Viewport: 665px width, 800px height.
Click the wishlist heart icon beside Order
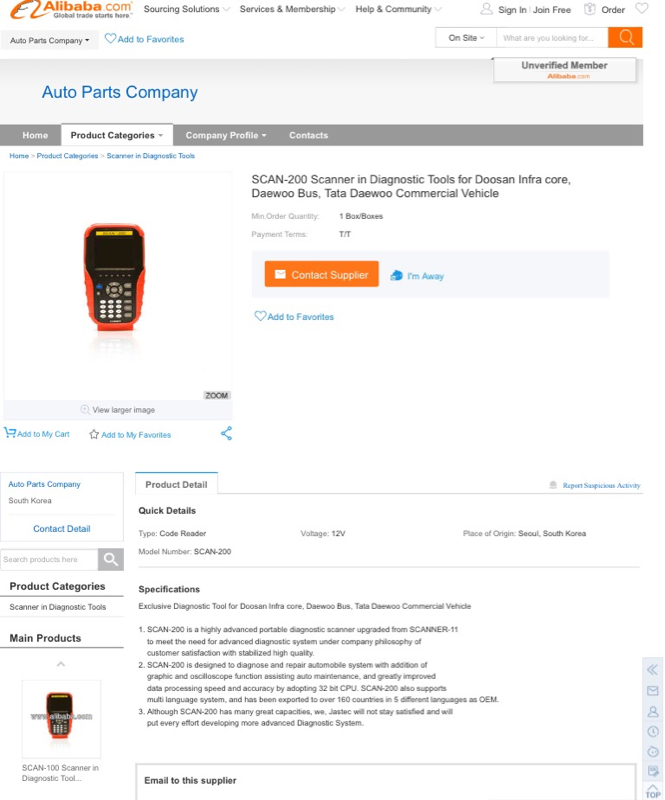click(x=642, y=9)
